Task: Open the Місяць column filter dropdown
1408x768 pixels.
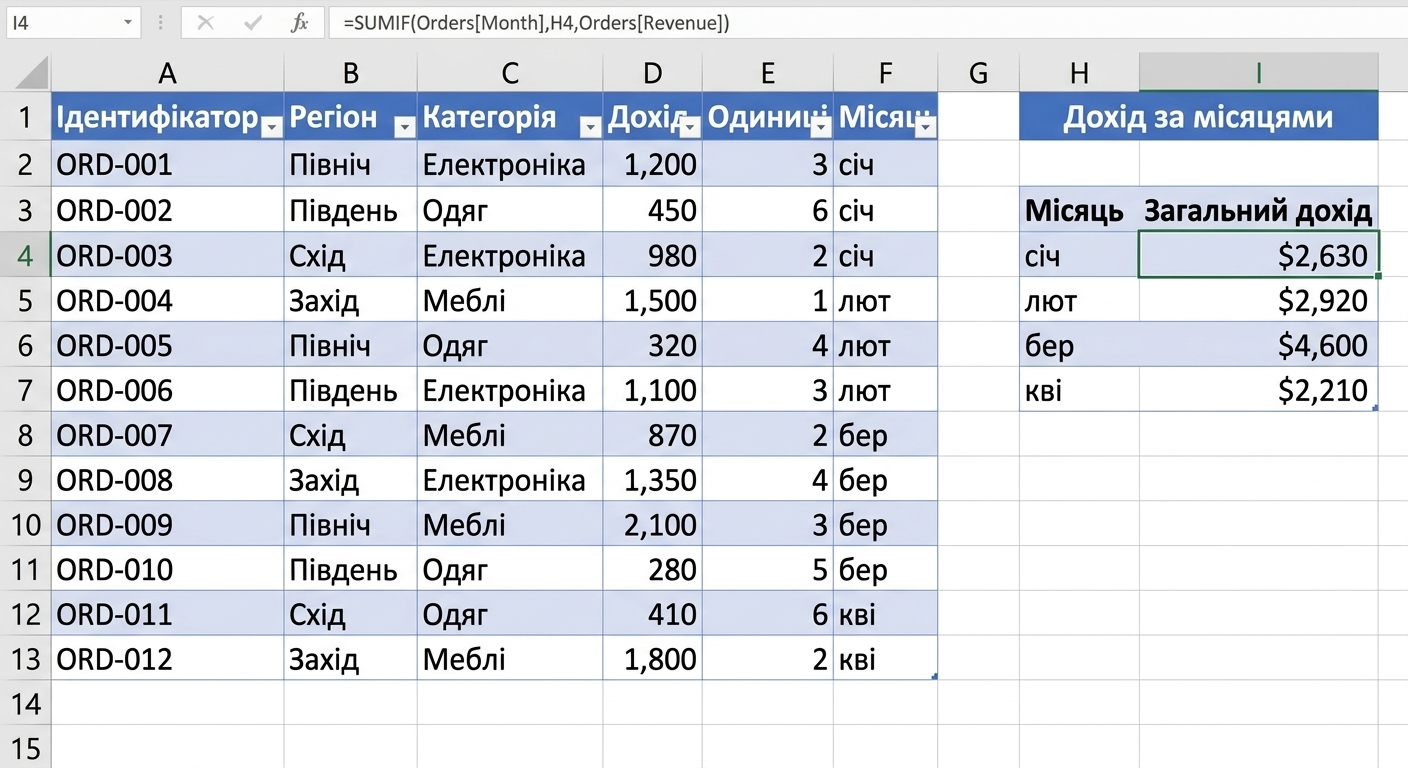Action: pyautogui.click(x=926, y=126)
